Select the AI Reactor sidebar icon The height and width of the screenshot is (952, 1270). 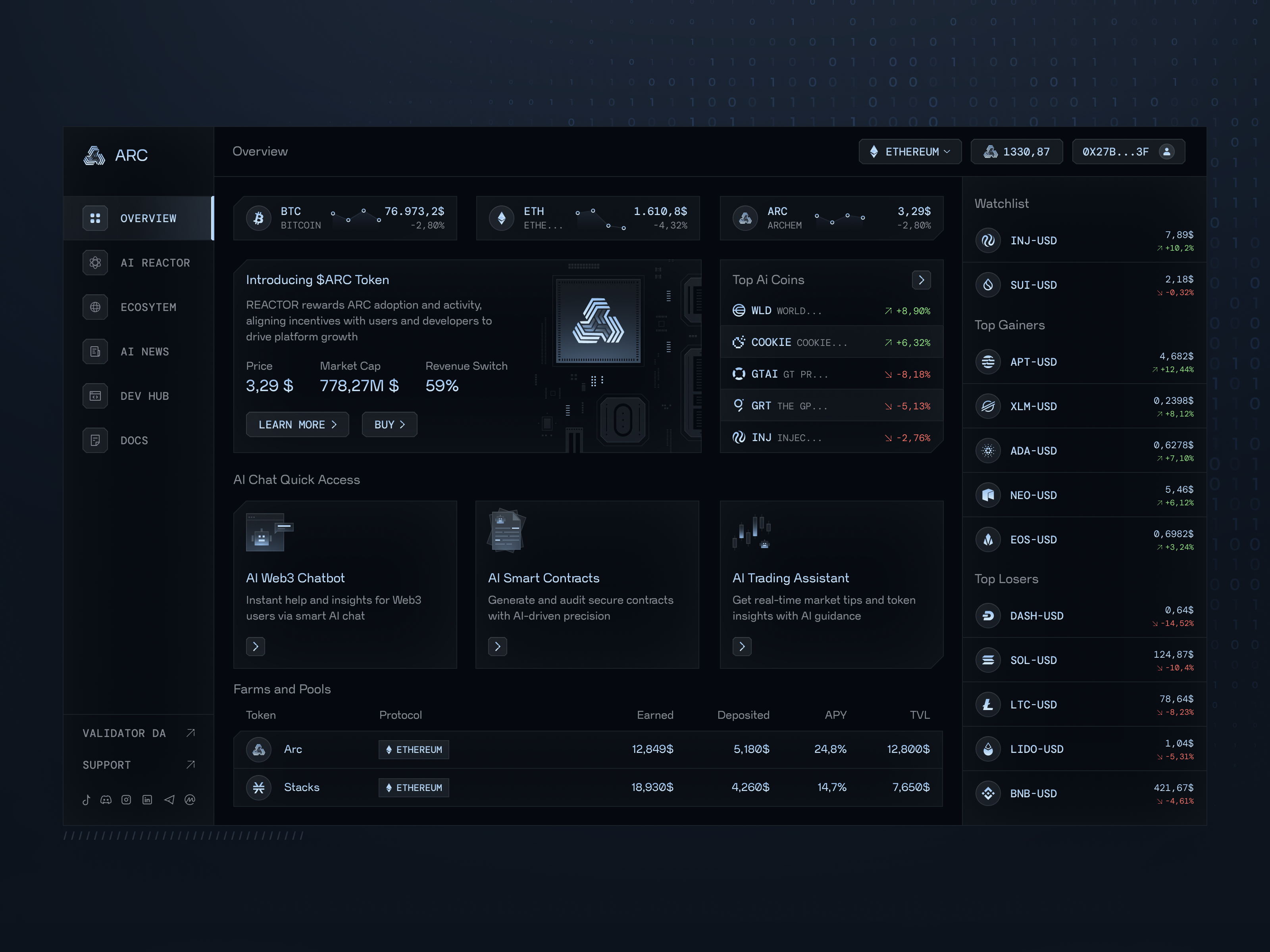(x=95, y=262)
